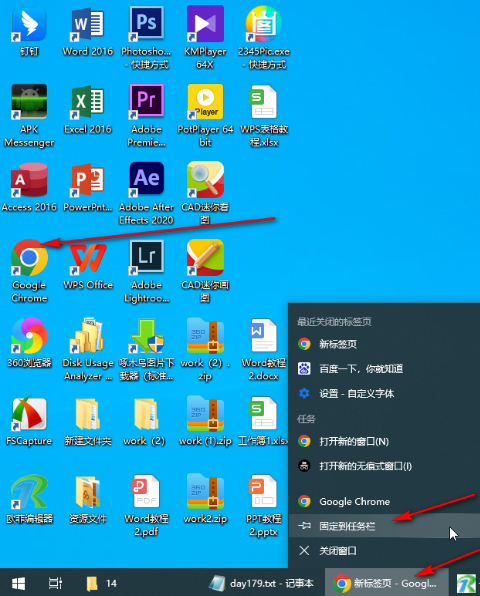Switch to day179.txt 记事本 taskbar button

click(261, 583)
